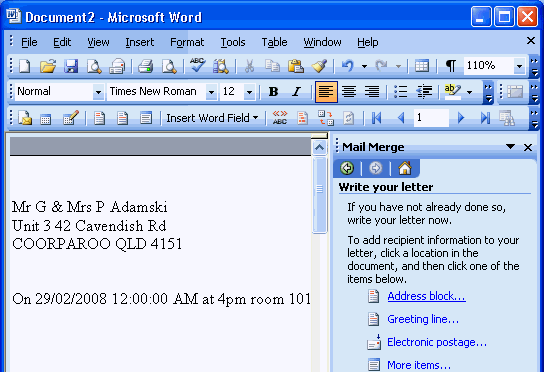Screen dimensions: 544x372
Task: Undo the last action
Action: [x=348, y=66]
